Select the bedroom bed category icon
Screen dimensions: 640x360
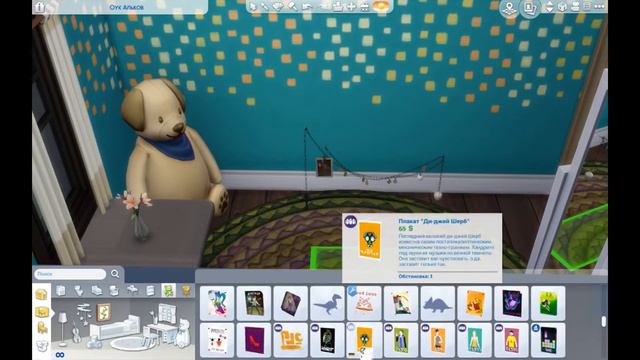pos(96,290)
